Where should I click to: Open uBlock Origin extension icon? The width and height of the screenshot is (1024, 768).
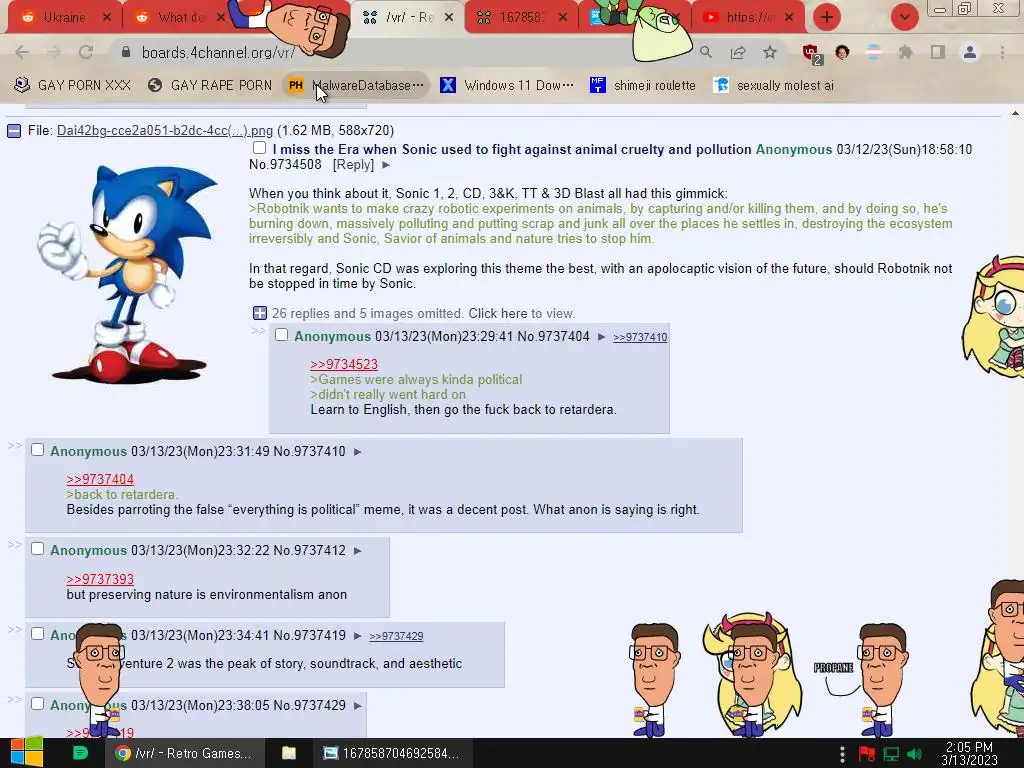tap(811, 53)
